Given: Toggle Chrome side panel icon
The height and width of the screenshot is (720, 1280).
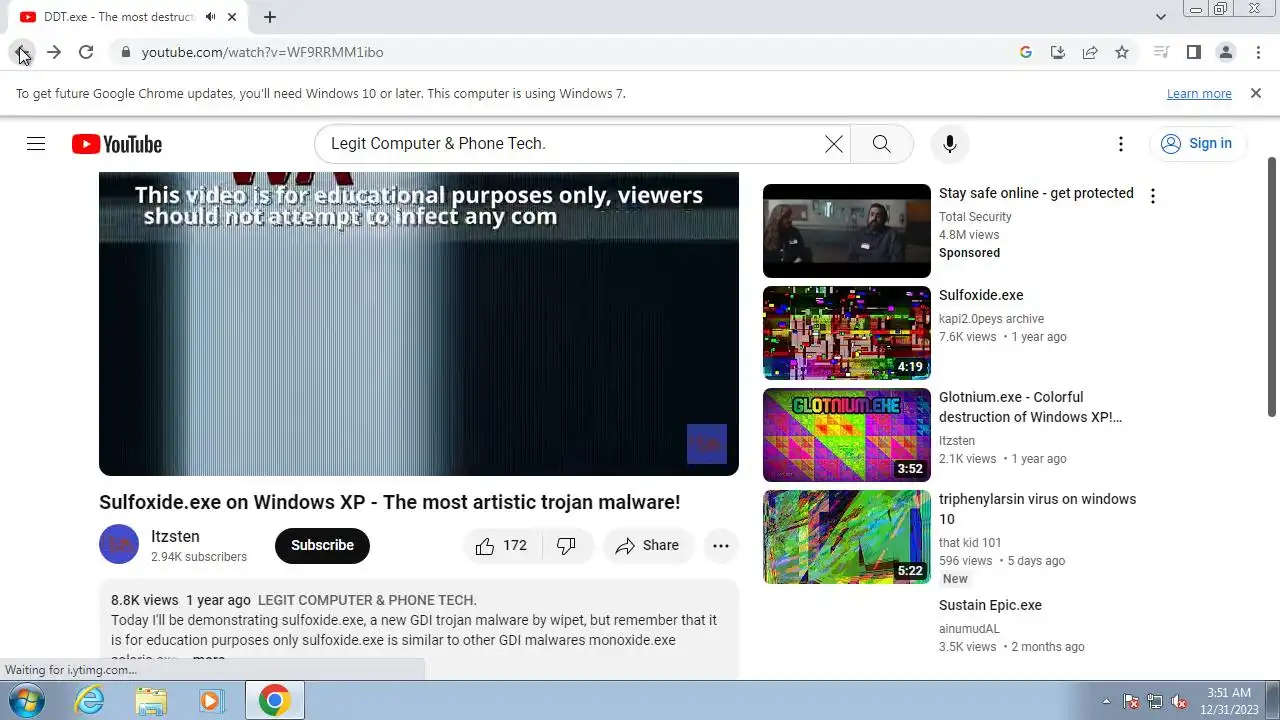Looking at the screenshot, I should pos(1193,52).
